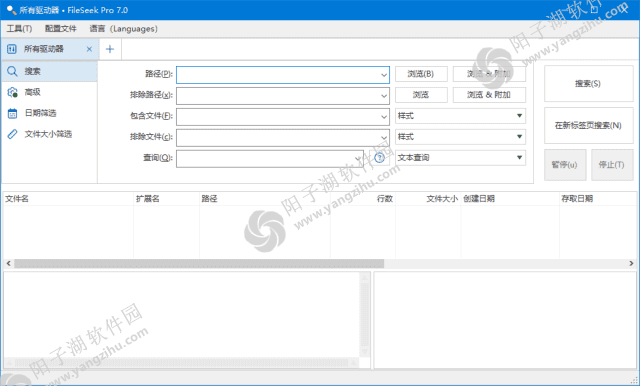Viewport: 640px width, 386px height.
Task: Click the ruler icon for 文件大小筛选
Action: (x=12, y=134)
